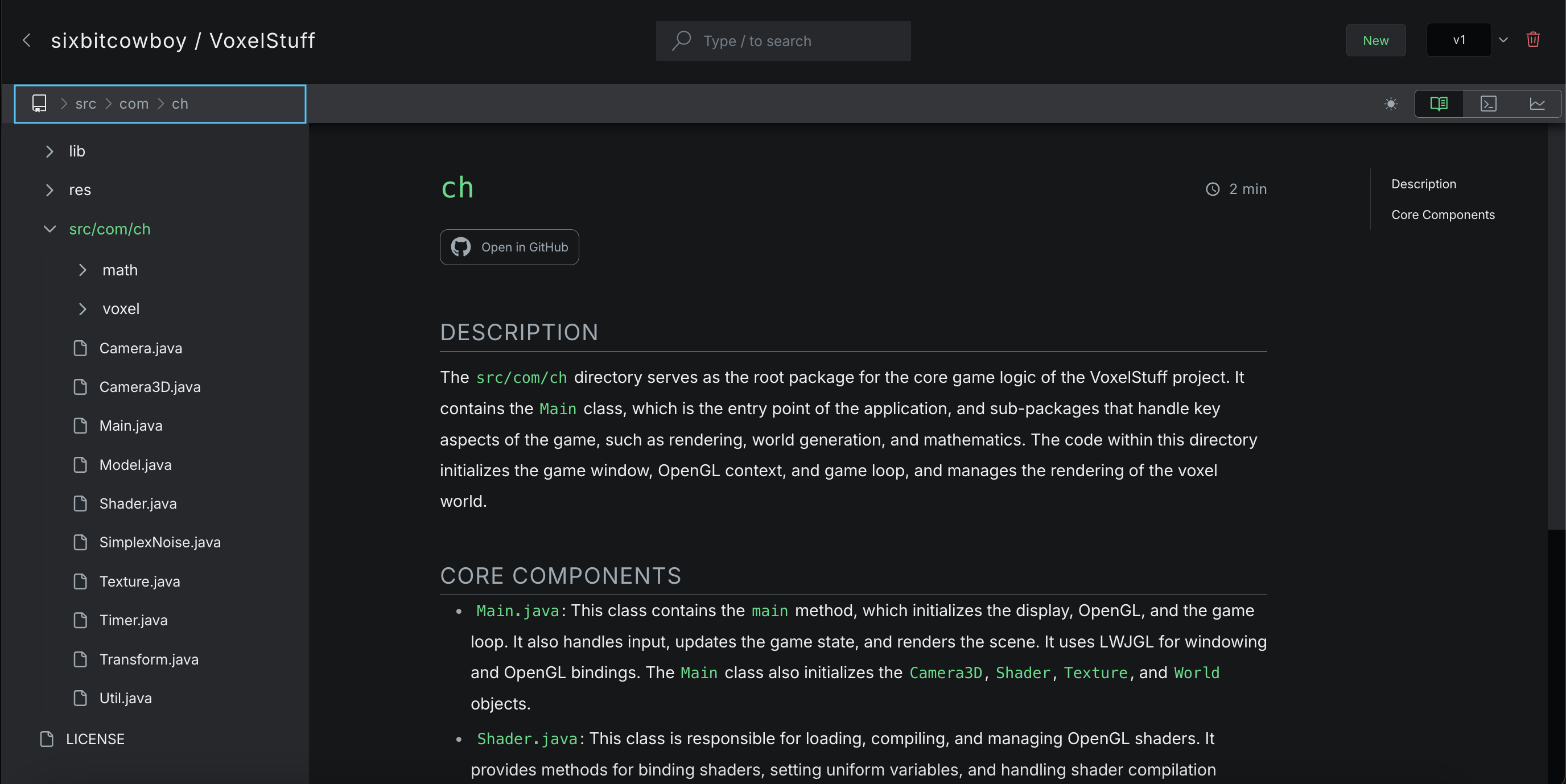Select the v1 version box

click(1459, 40)
